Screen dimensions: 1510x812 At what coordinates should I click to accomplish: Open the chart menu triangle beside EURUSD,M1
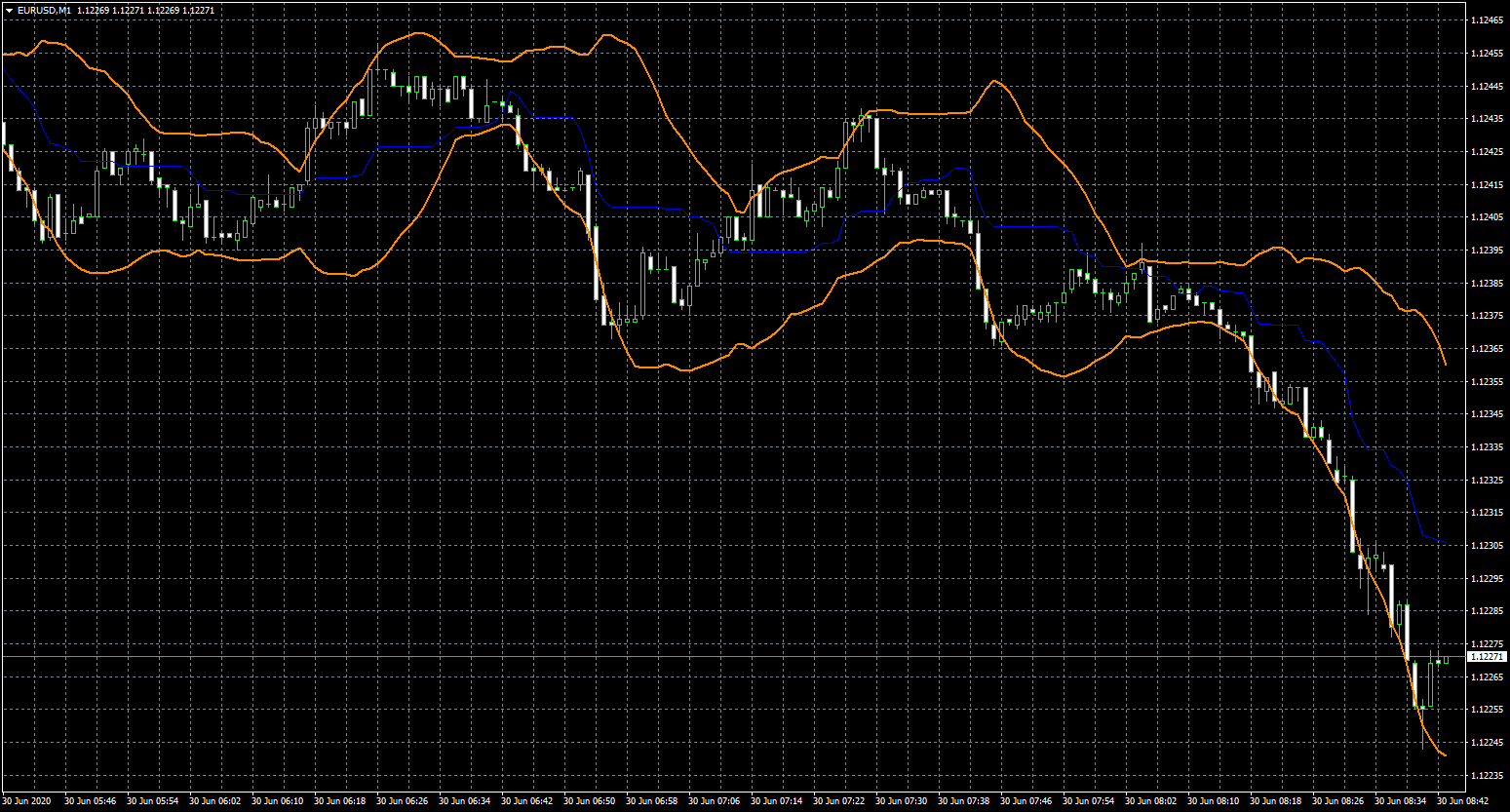coord(9,10)
